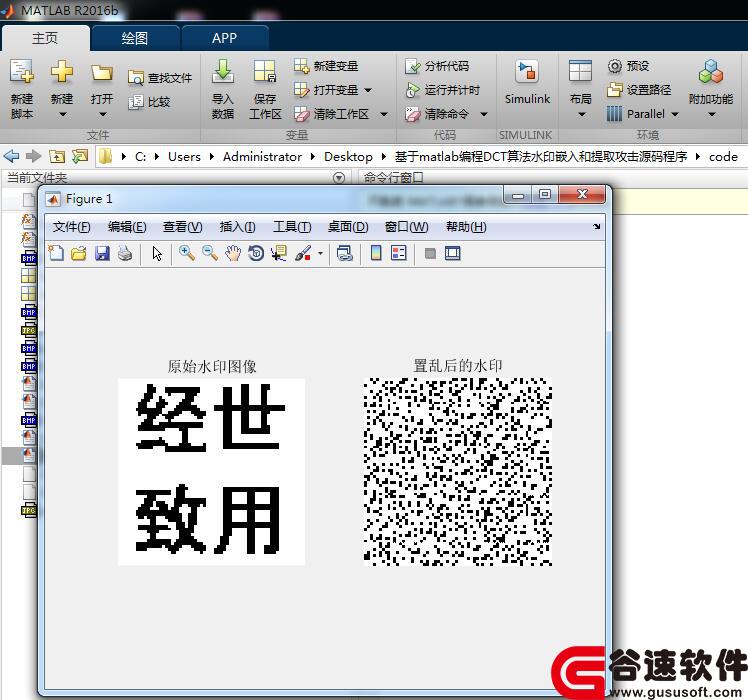Image resolution: width=748 pixels, height=700 pixels.
Task: Click Hide Plot Tools icon
Action: coord(430,253)
